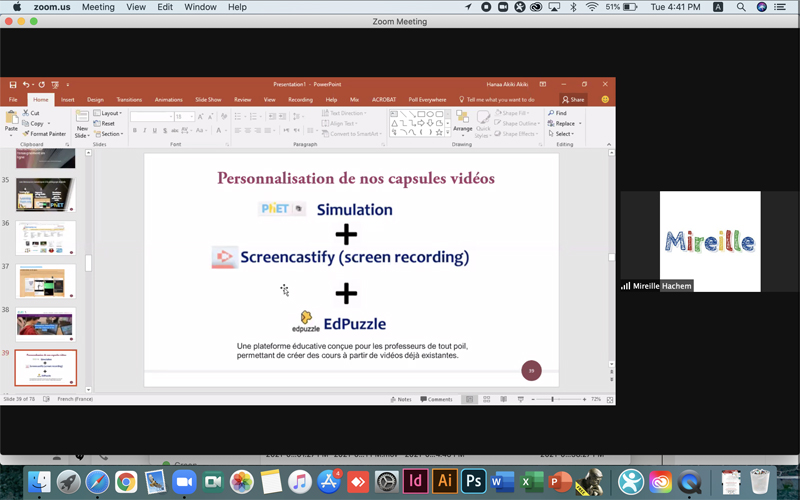This screenshot has height=500, width=800.
Task: Switch to the Transitions ribbon tab
Action: tap(129, 99)
